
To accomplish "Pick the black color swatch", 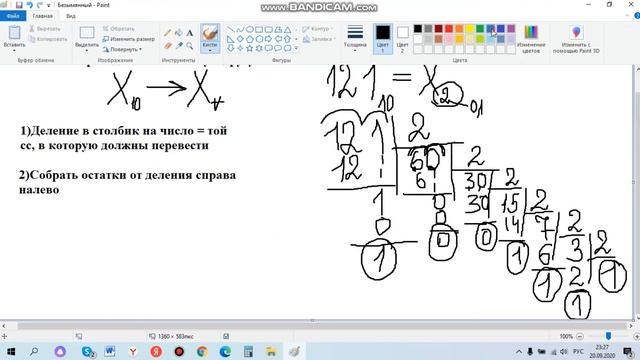I will click(x=418, y=29).
